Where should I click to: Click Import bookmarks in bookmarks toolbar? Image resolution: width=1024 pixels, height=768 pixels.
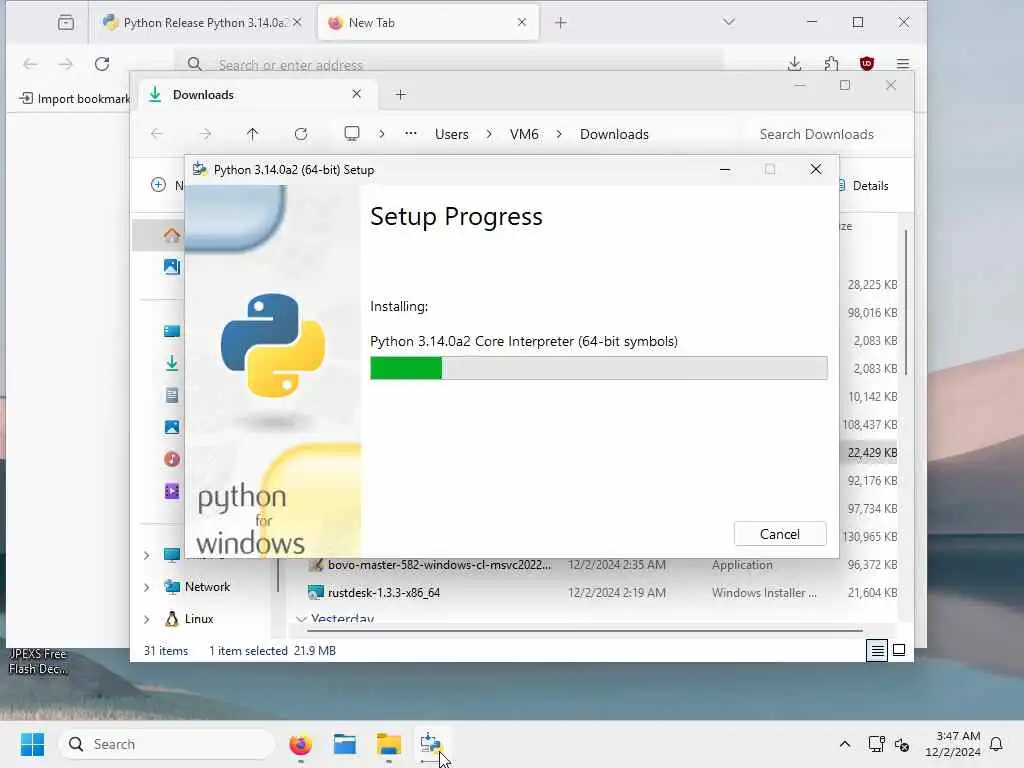pyautogui.click(x=74, y=99)
